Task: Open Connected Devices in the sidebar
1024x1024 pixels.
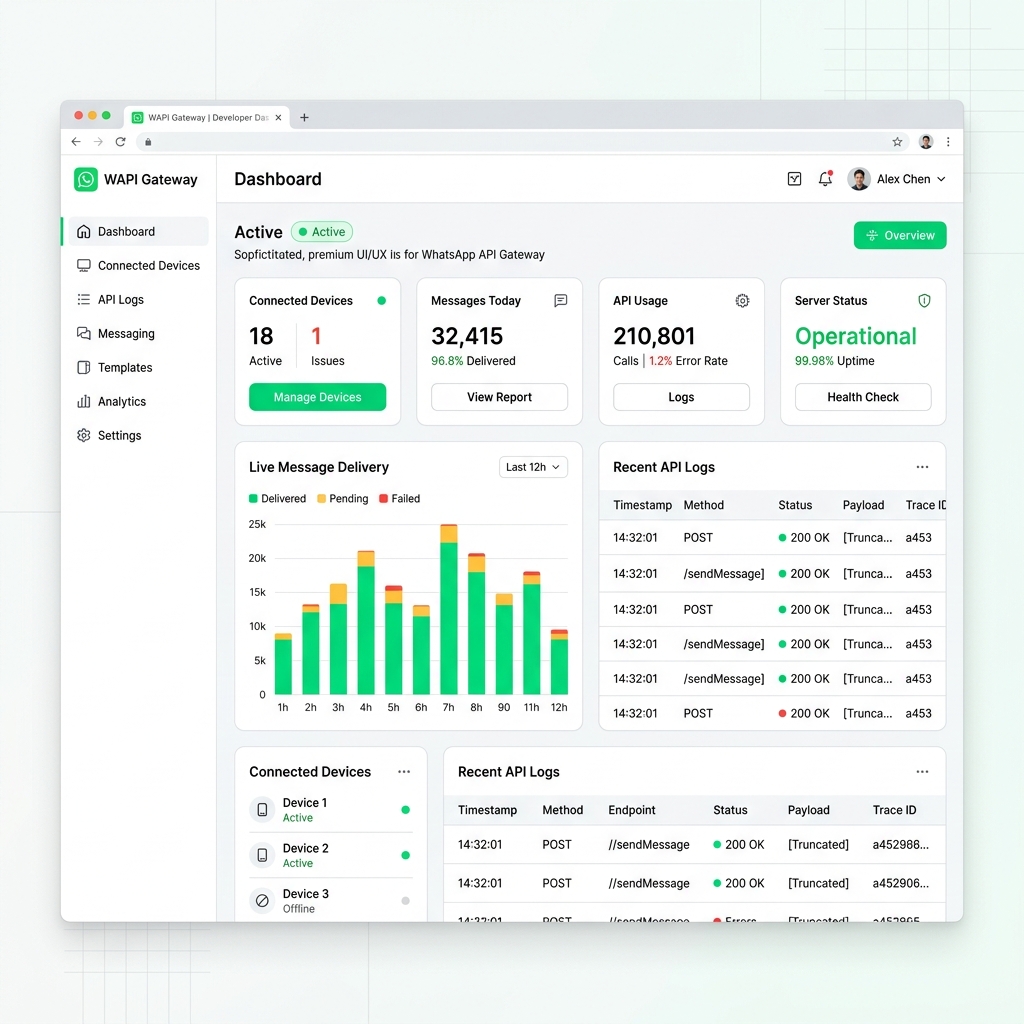Action: tap(138, 265)
